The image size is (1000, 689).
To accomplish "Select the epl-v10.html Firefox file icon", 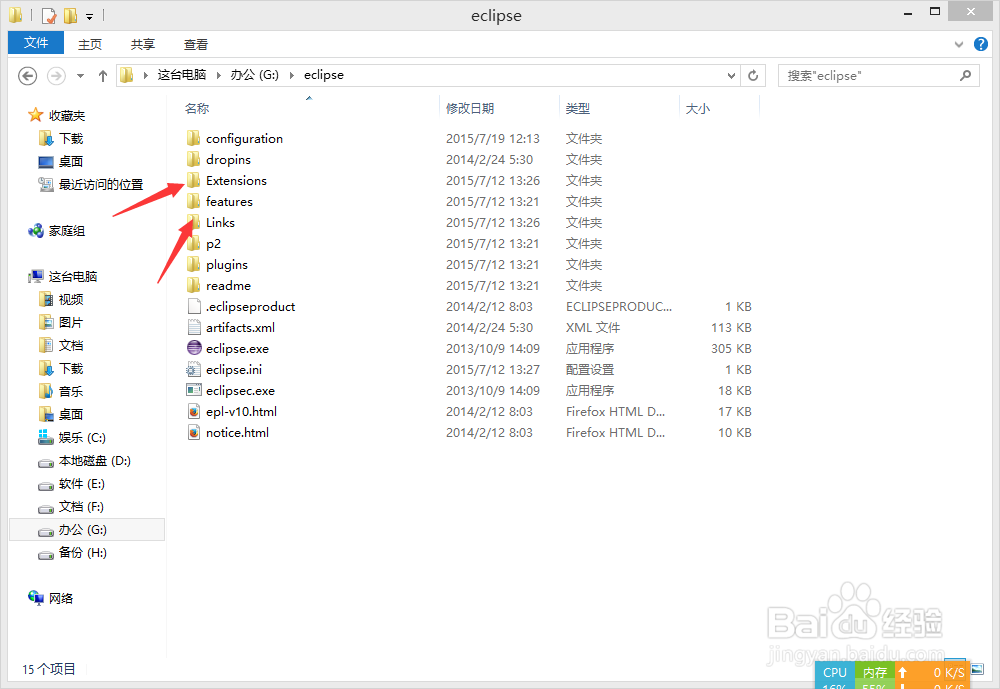I will pyautogui.click(x=194, y=411).
